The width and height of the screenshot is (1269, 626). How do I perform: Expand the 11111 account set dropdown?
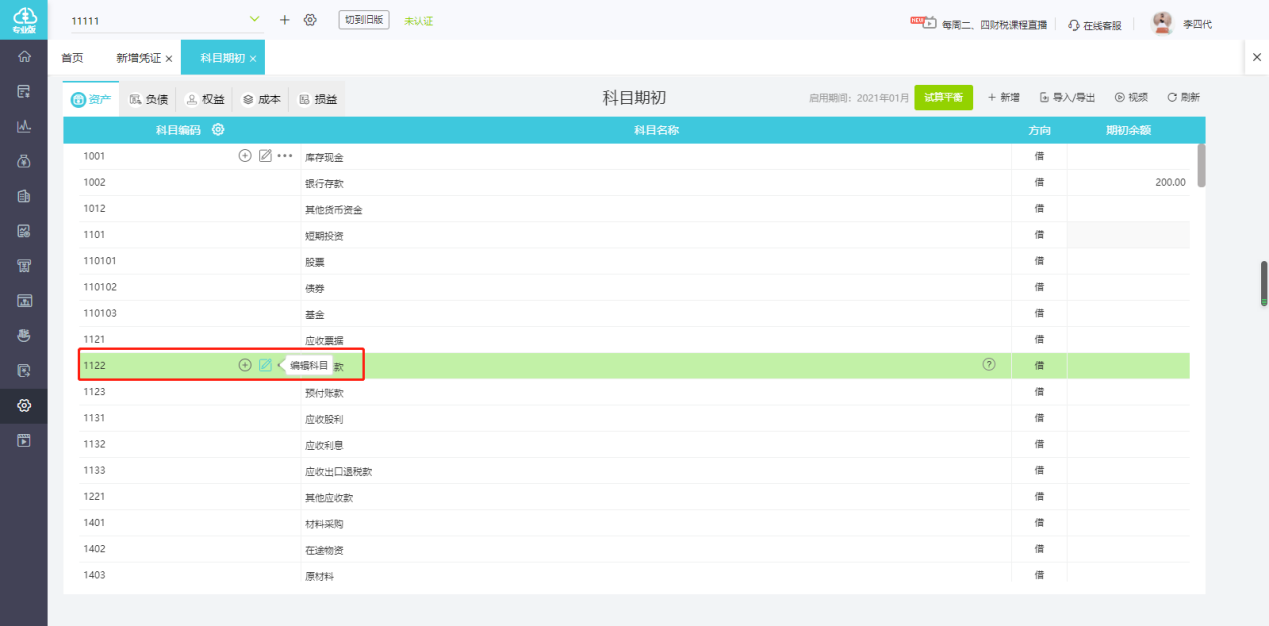click(x=254, y=19)
